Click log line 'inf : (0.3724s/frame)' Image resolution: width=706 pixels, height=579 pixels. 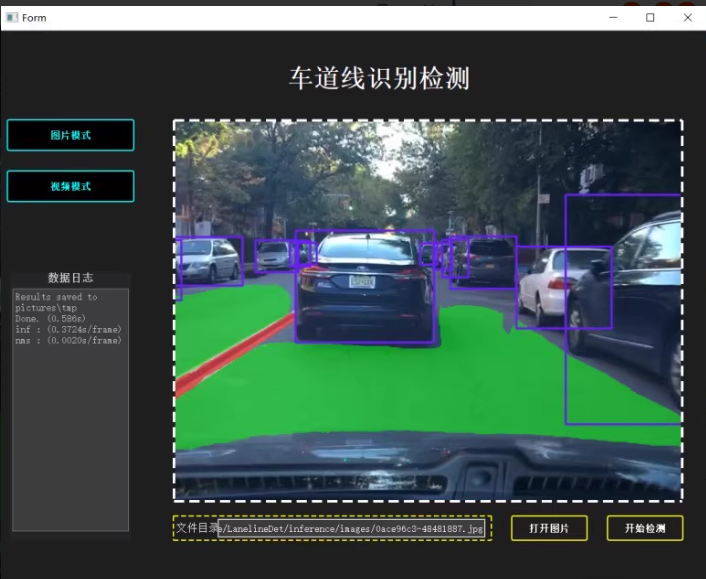pos(68,329)
